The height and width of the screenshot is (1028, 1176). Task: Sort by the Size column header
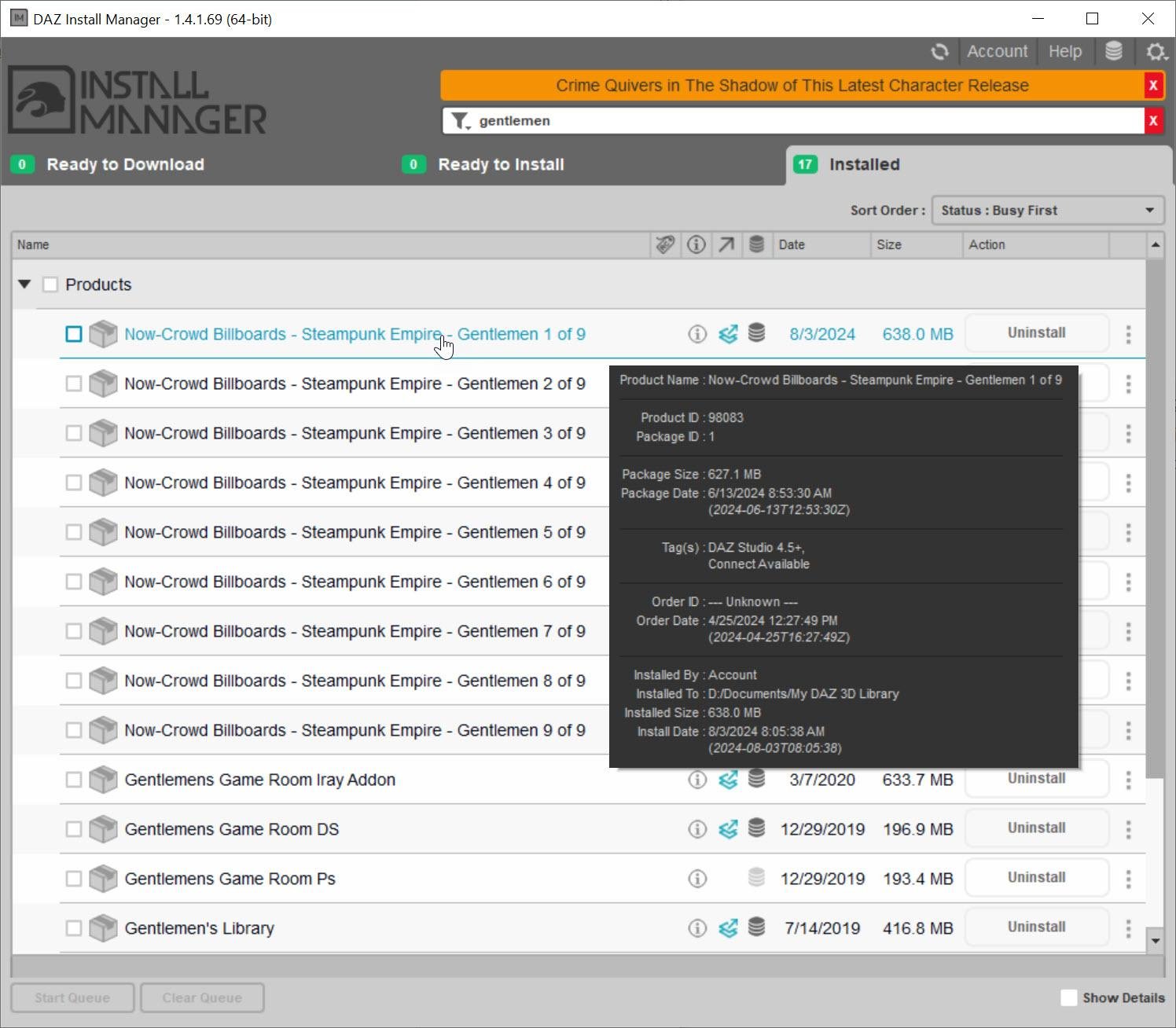click(917, 244)
